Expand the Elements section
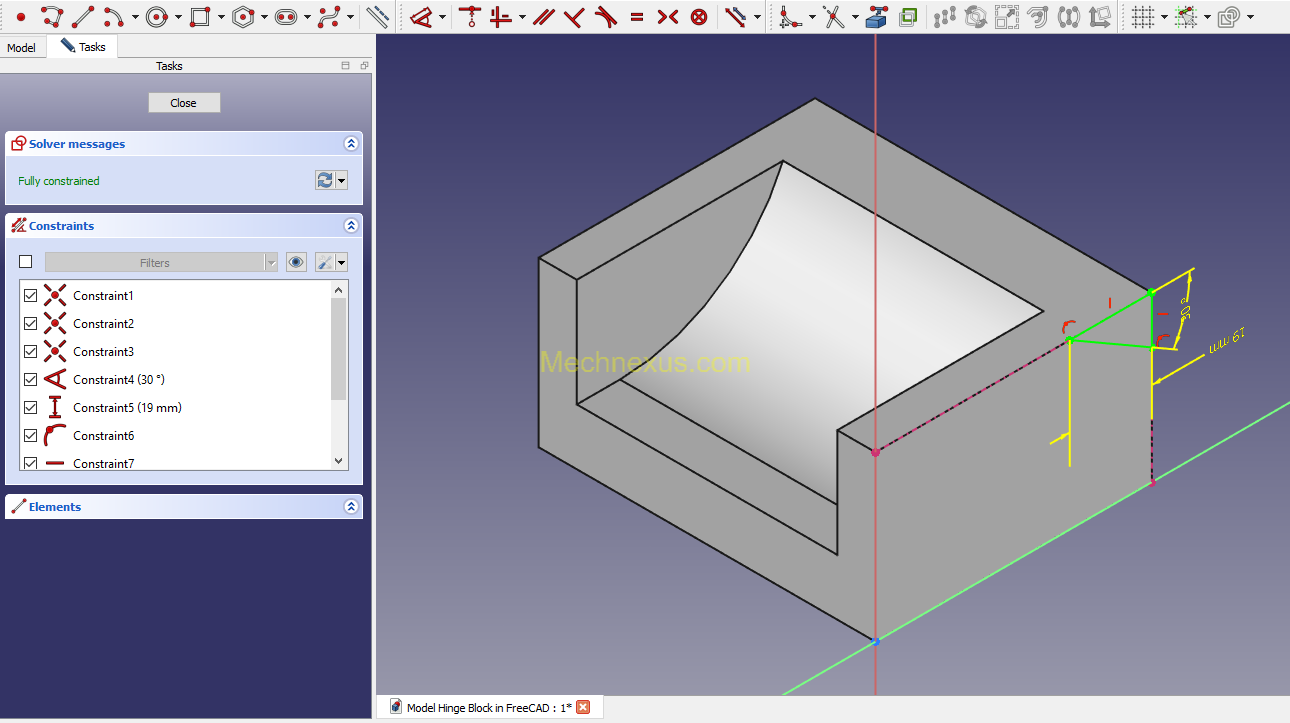Image resolution: width=1290 pixels, height=723 pixels. click(x=351, y=507)
